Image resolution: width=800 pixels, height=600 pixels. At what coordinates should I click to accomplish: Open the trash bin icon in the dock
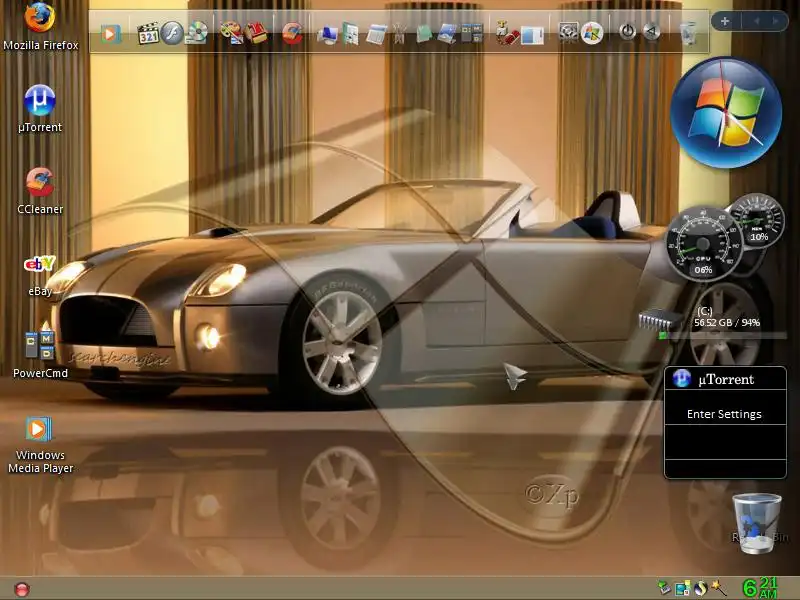pyautogui.click(x=688, y=33)
